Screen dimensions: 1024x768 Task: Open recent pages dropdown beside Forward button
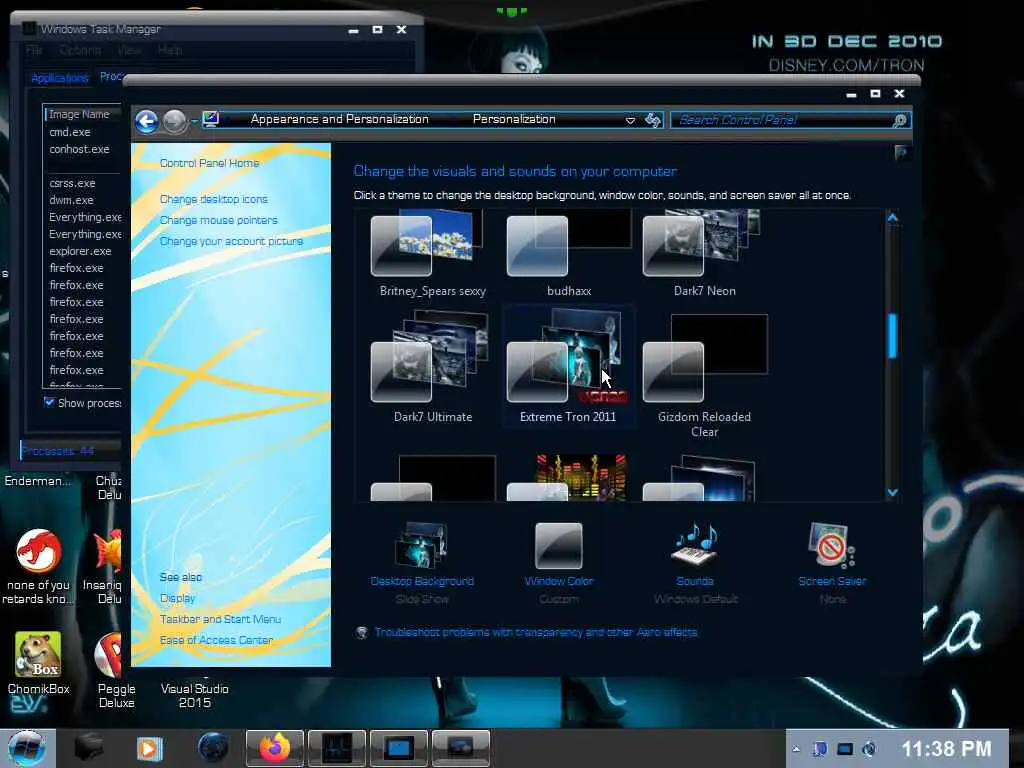coord(194,121)
